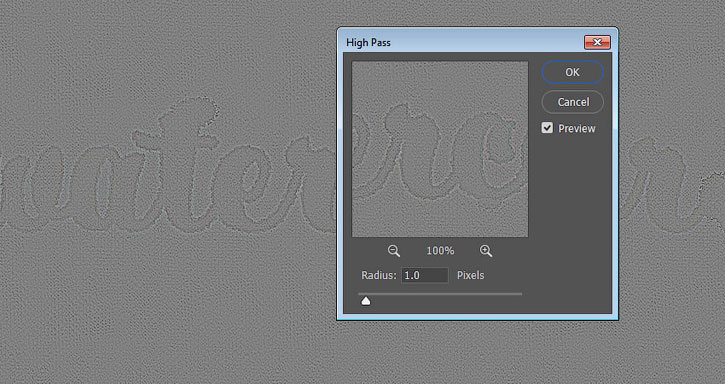Screen dimensions: 725x384
Task: Cancel the High Pass filter
Action: [x=572, y=102]
